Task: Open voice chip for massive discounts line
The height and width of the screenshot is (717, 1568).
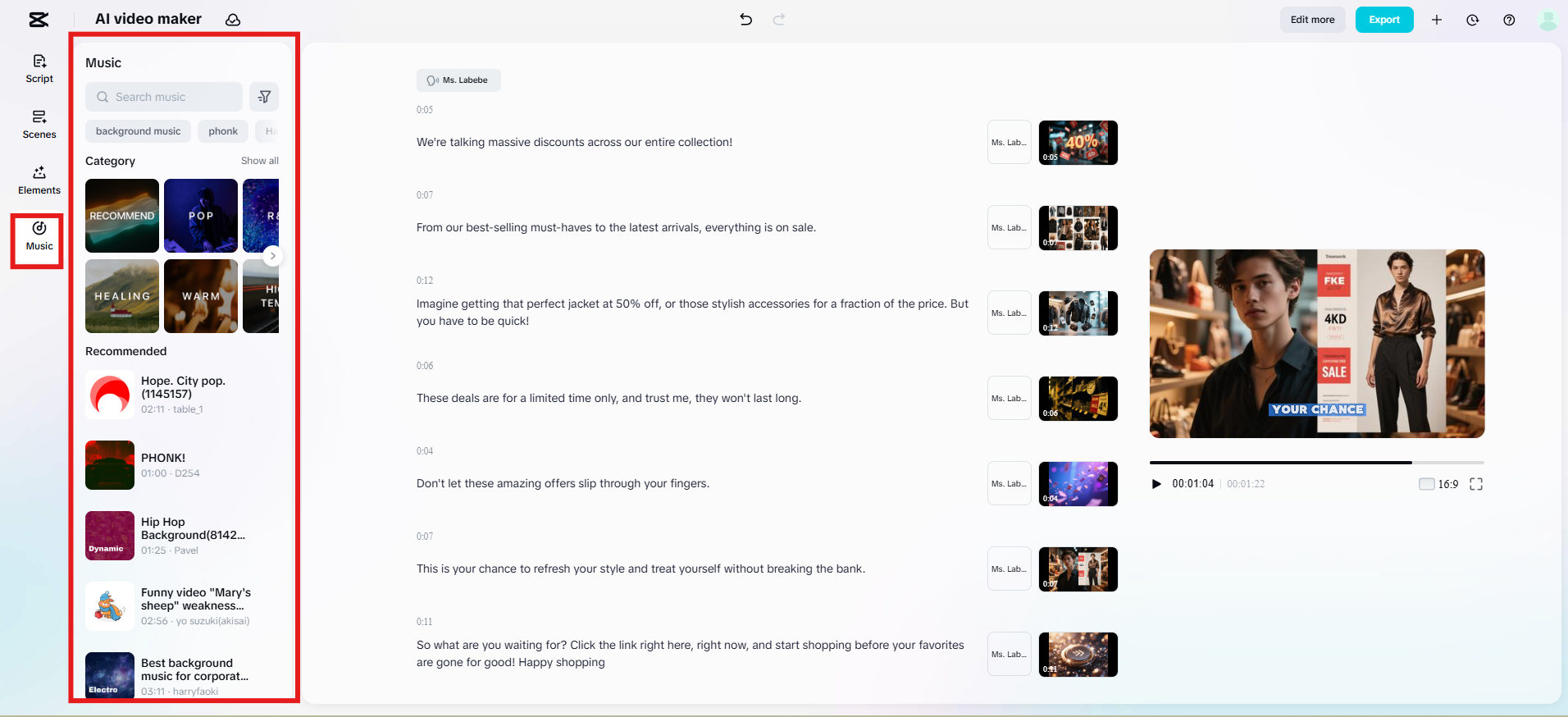Action: pyautogui.click(x=1010, y=143)
